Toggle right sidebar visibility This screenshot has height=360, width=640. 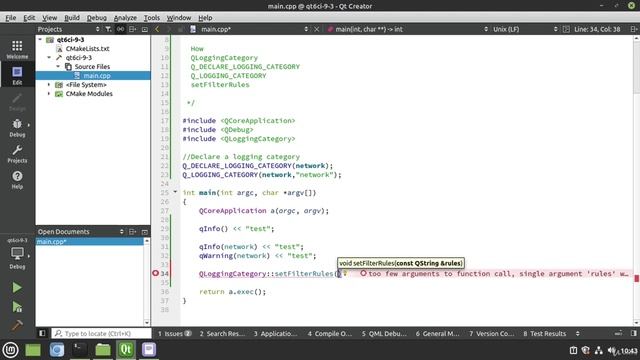click(633, 333)
